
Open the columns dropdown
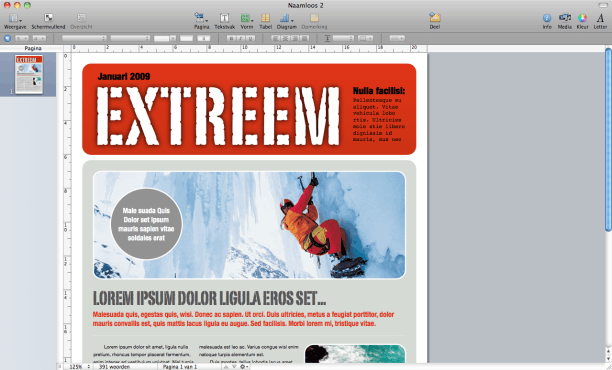[366, 38]
